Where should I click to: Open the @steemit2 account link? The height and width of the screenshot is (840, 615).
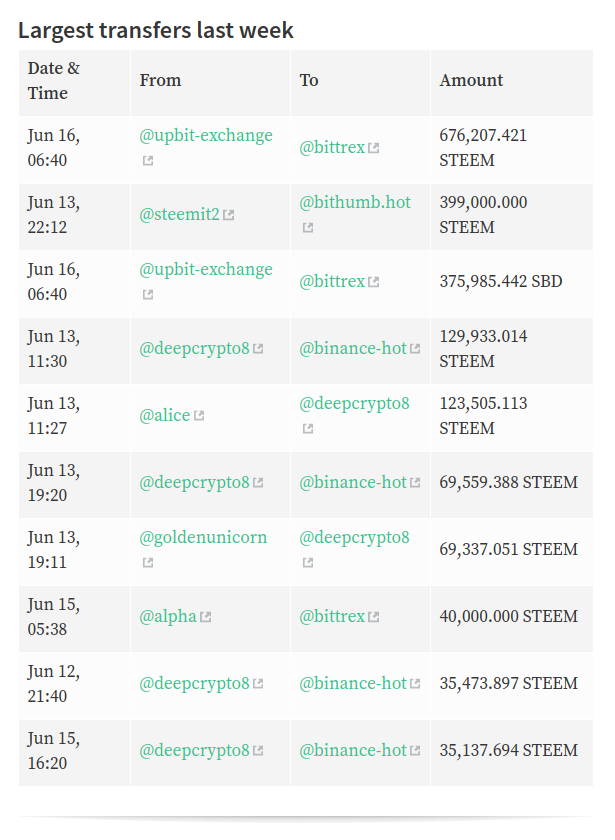point(179,214)
